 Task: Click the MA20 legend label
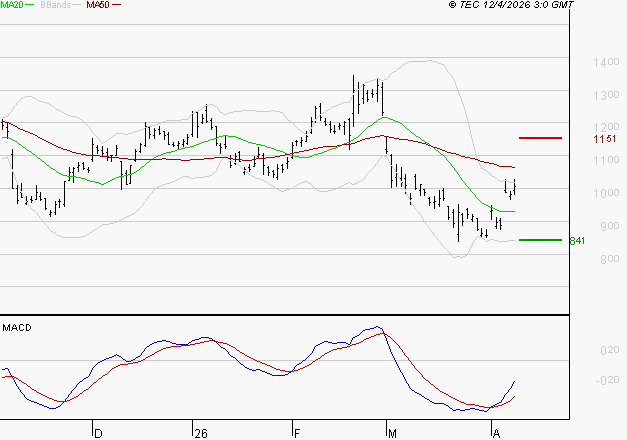(12, 6)
